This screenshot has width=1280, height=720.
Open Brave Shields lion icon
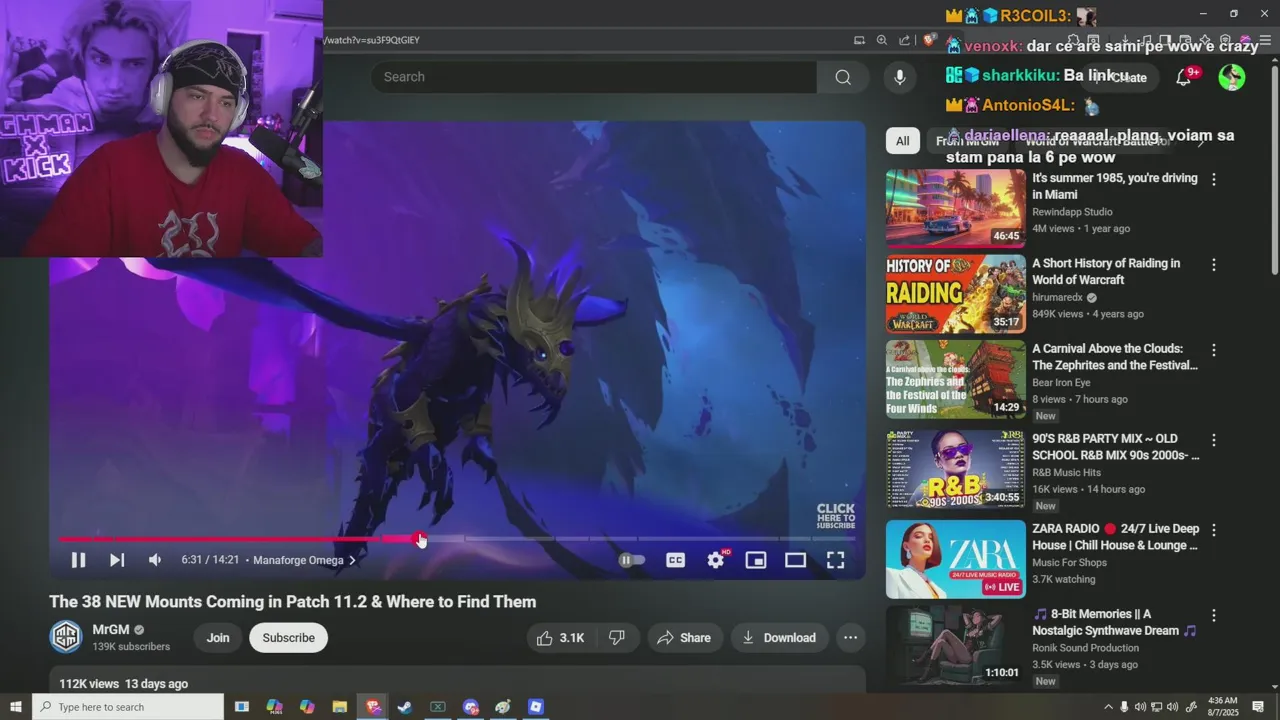point(929,40)
